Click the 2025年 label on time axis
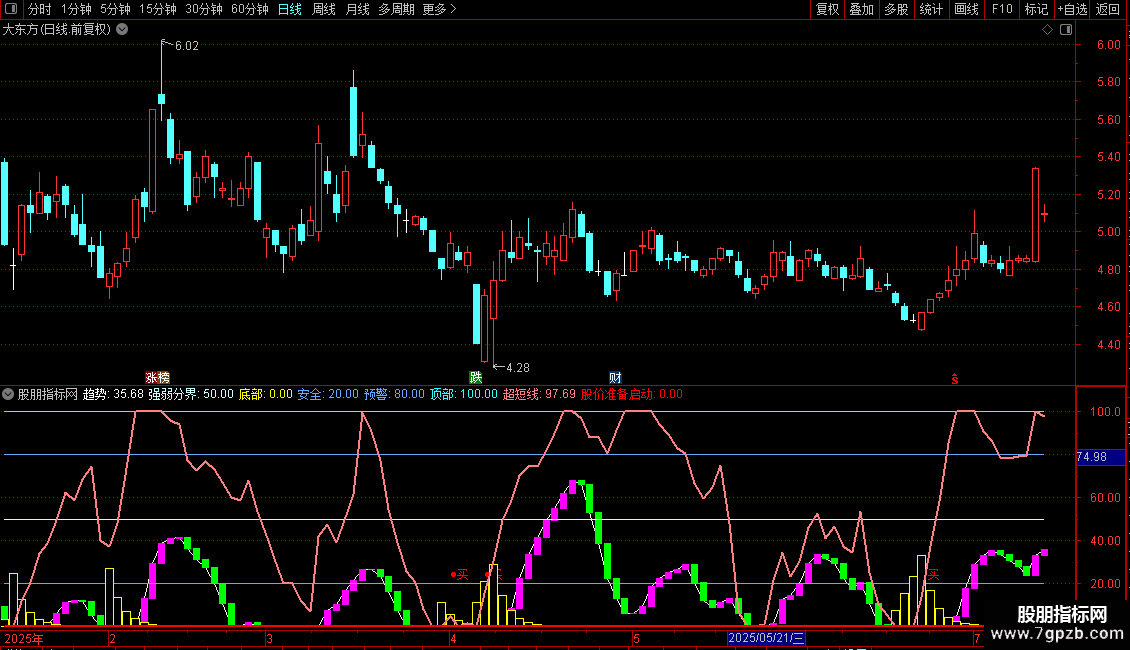Screen dimensions: 1130x650 [x=24, y=638]
